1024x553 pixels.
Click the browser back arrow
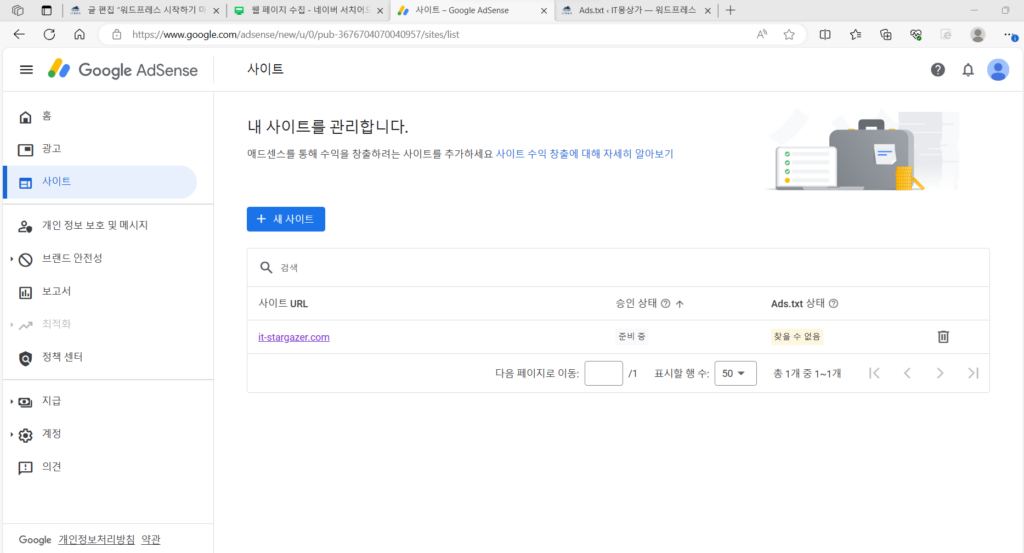(19, 35)
